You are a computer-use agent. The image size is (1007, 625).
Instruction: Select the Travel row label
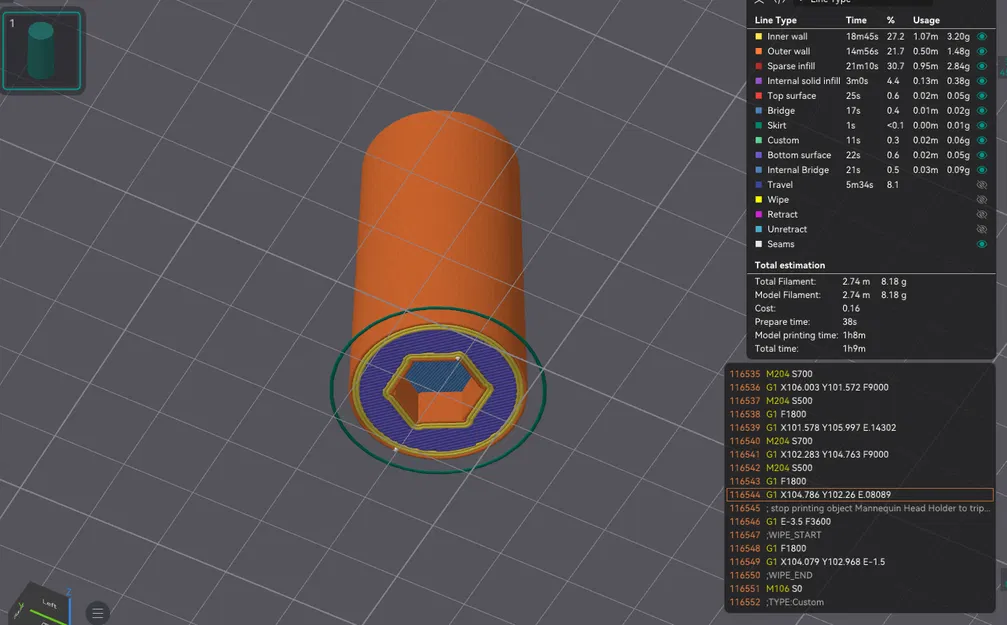[780, 184]
